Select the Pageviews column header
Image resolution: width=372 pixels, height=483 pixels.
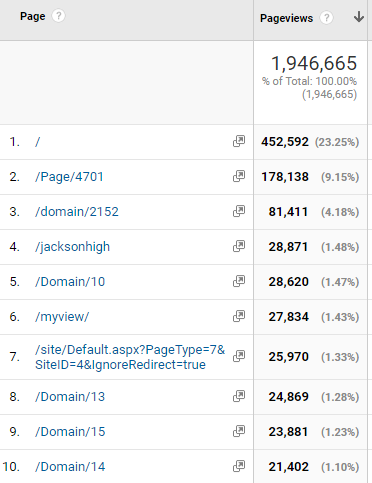pyautogui.click(x=286, y=18)
